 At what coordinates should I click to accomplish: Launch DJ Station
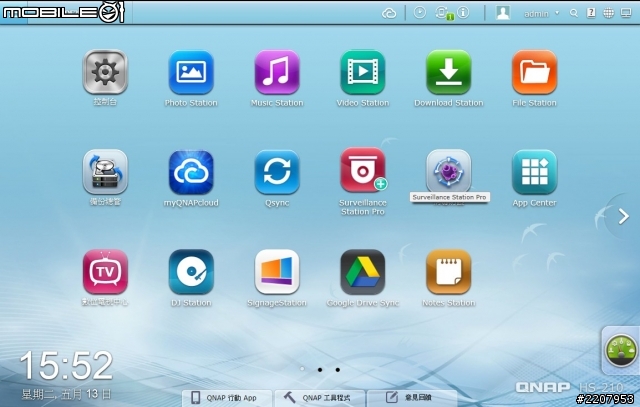click(x=191, y=271)
